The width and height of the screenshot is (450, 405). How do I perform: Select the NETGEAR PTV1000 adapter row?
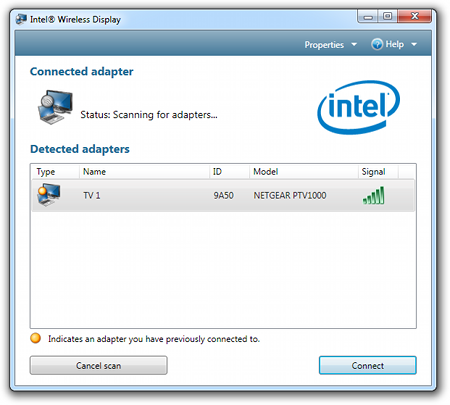tap(223, 195)
